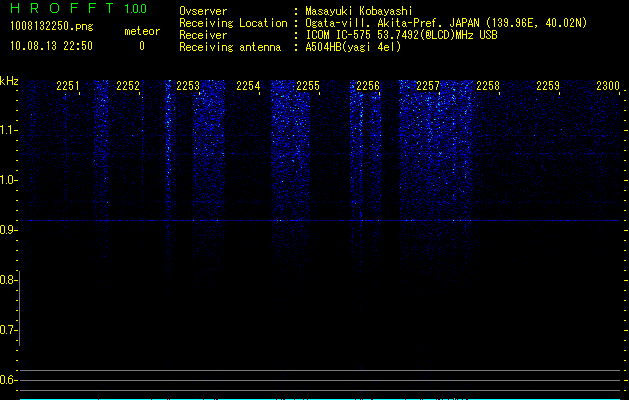Click the Ogata-vill. Akita-Pref. JAPAN location text
The height and width of the screenshot is (400, 629).
pos(446,23)
